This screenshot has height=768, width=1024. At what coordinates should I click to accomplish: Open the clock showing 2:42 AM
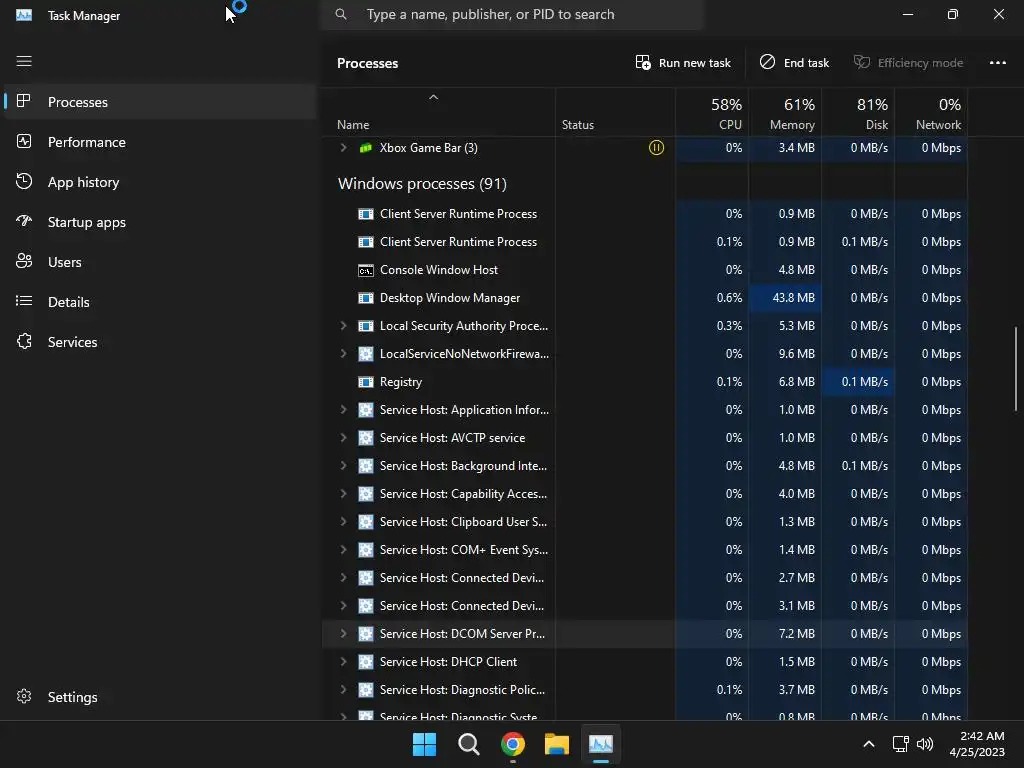(x=977, y=744)
